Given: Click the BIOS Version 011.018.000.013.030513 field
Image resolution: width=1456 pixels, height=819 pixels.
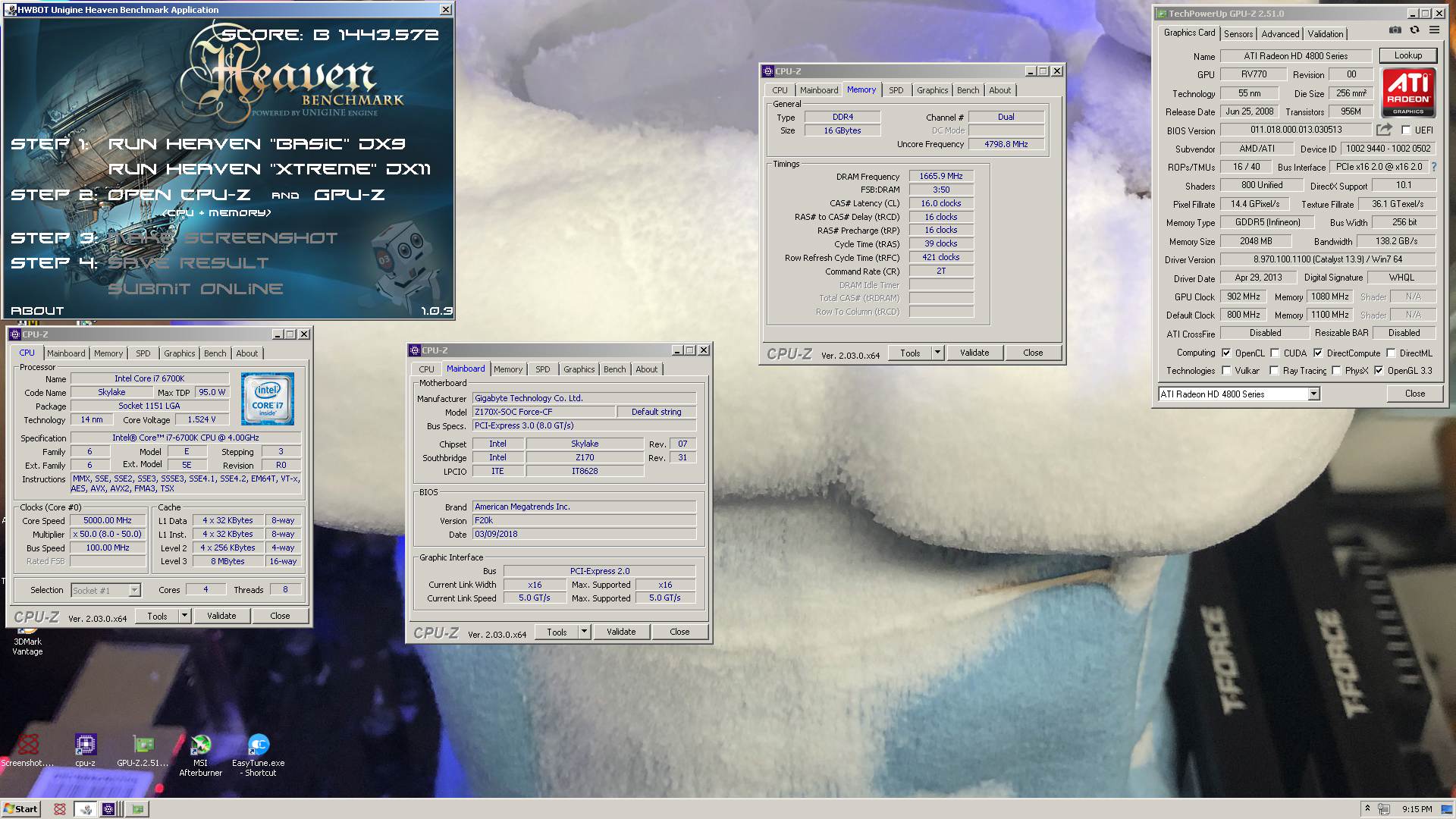Looking at the screenshot, I should tap(1295, 130).
